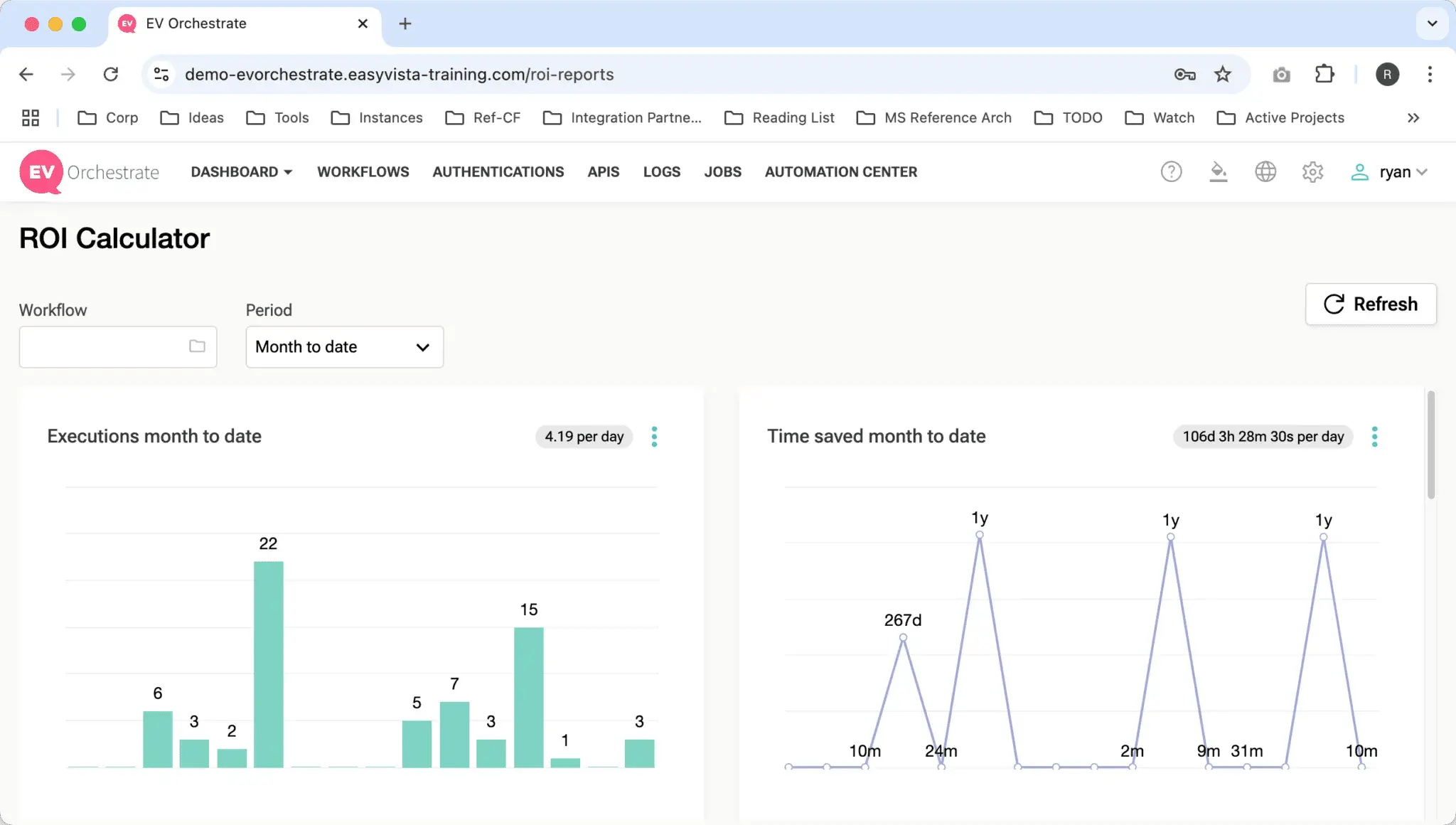Image resolution: width=1456 pixels, height=825 pixels.
Task: Open the Tools bookmarks folder
Action: click(x=277, y=118)
